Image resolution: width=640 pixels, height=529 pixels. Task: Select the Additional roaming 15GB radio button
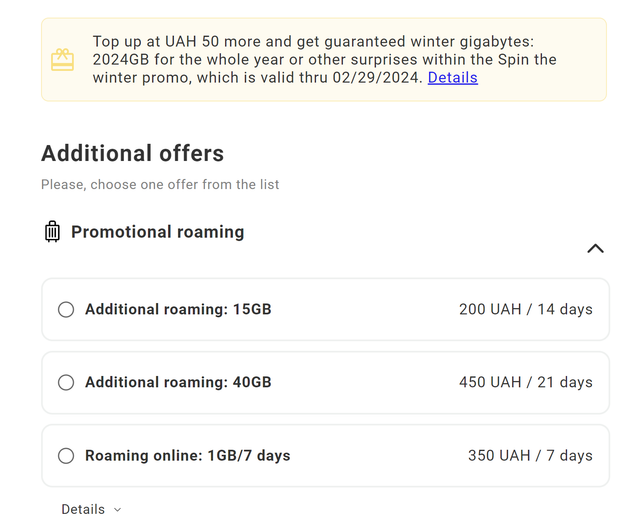click(66, 309)
